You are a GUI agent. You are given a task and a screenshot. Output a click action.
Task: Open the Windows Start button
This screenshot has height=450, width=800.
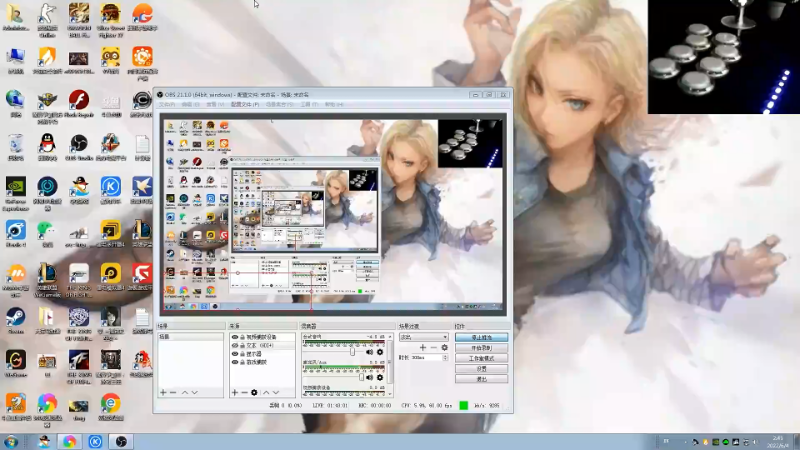pos(11,441)
